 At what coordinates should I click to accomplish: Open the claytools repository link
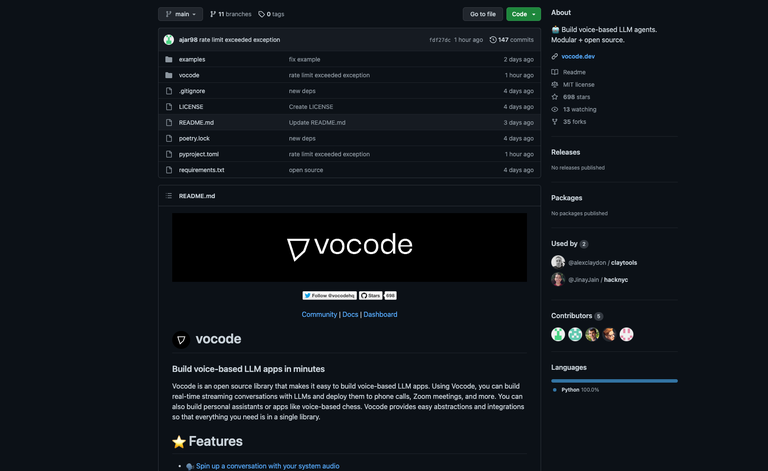(x=624, y=262)
